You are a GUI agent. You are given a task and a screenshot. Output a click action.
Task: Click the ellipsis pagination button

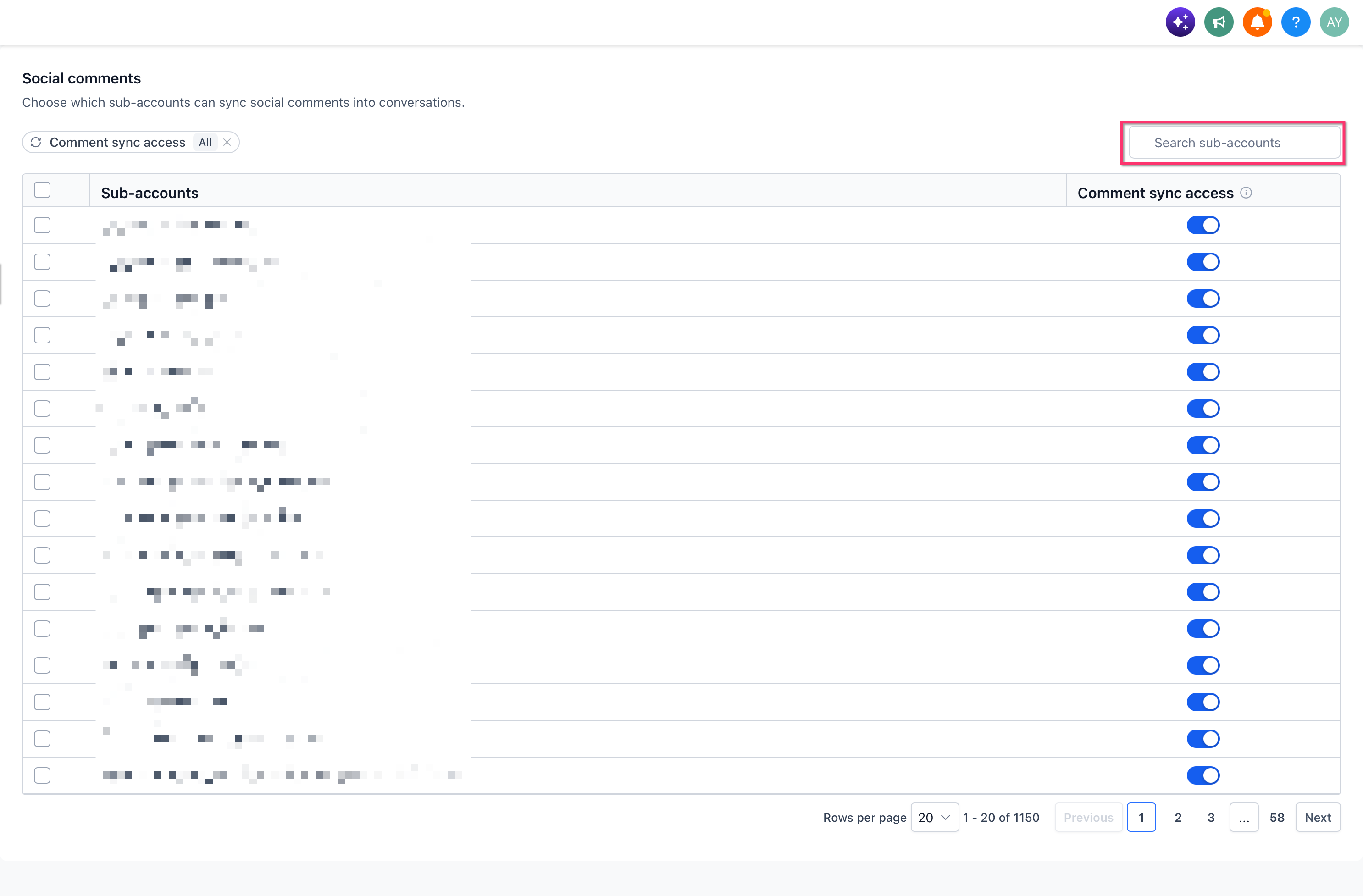1243,818
